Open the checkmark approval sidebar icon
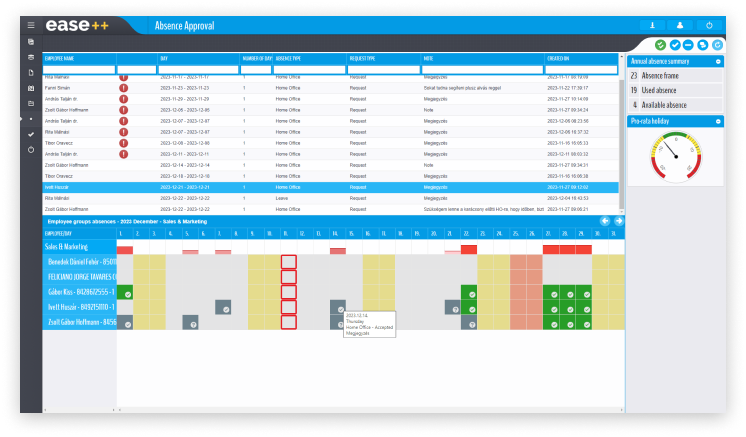 pos(31,135)
